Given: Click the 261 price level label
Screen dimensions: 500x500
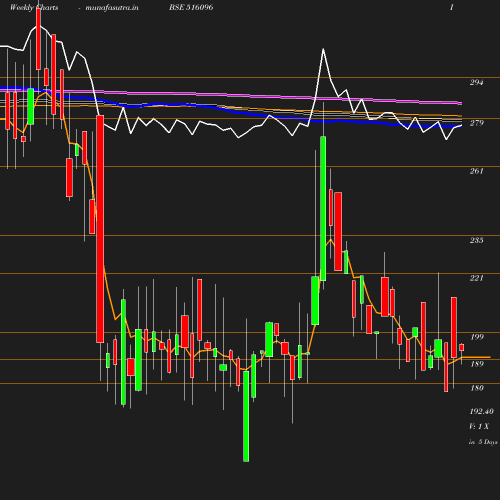Looking at the screenshot, I should 476,171.
